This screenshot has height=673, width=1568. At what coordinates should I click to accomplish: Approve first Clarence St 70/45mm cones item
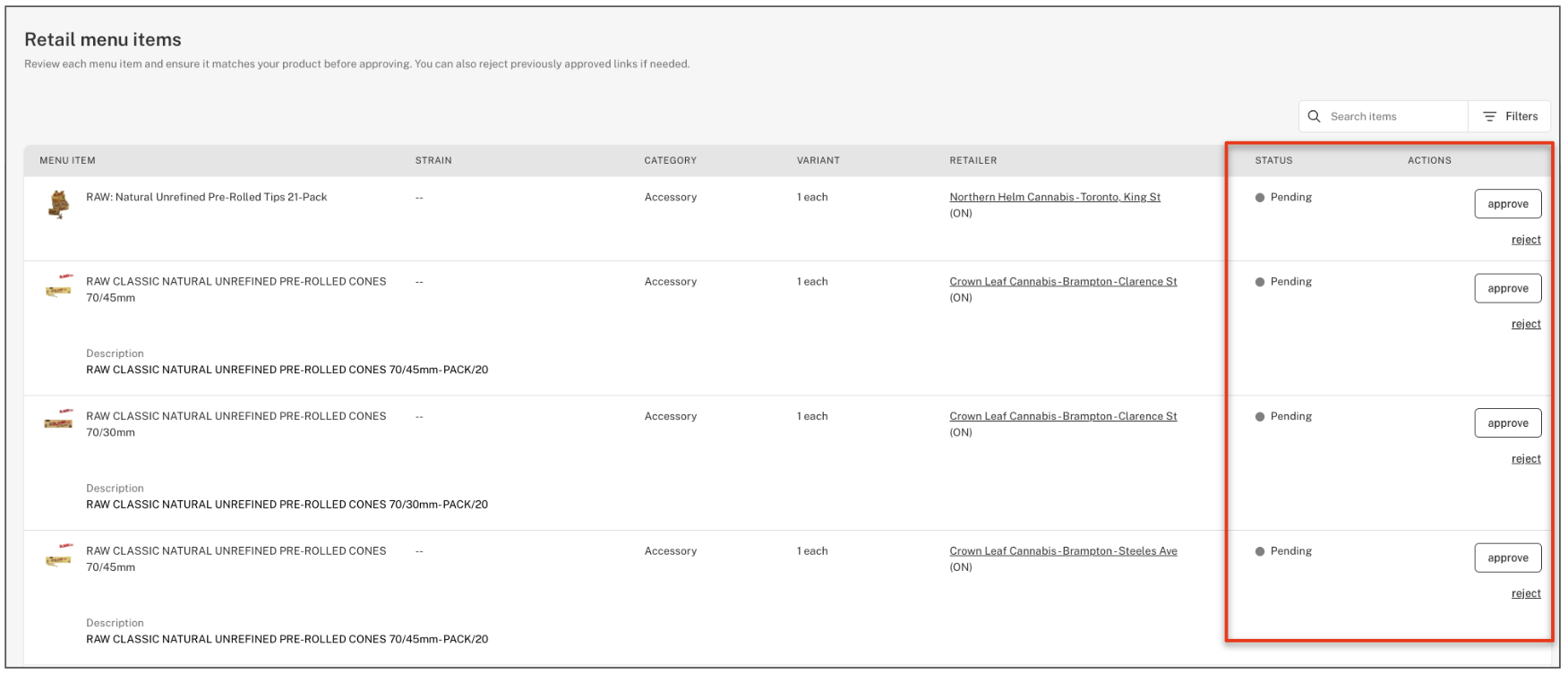coord(1508,288)
